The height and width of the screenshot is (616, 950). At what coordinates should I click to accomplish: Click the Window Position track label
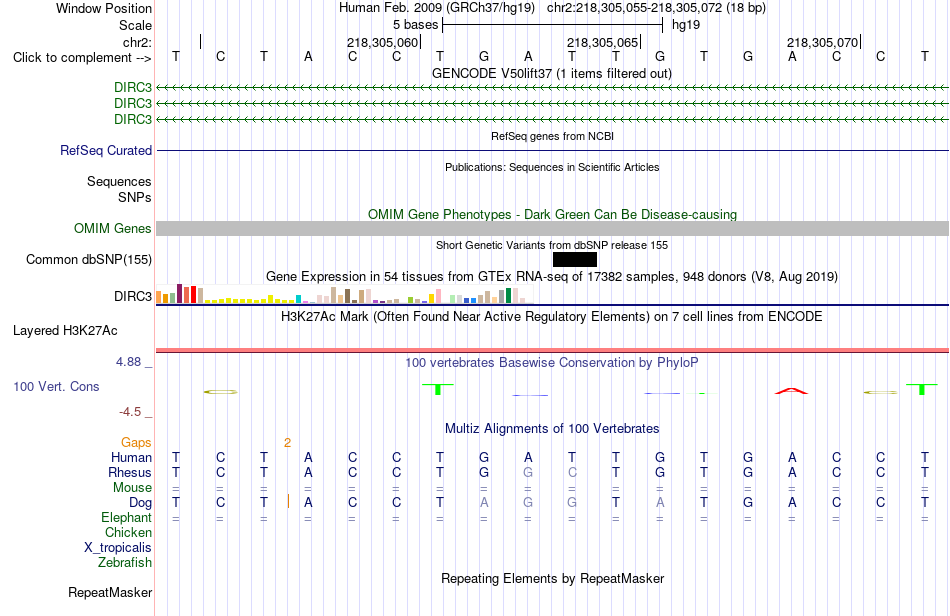[104, 8]
